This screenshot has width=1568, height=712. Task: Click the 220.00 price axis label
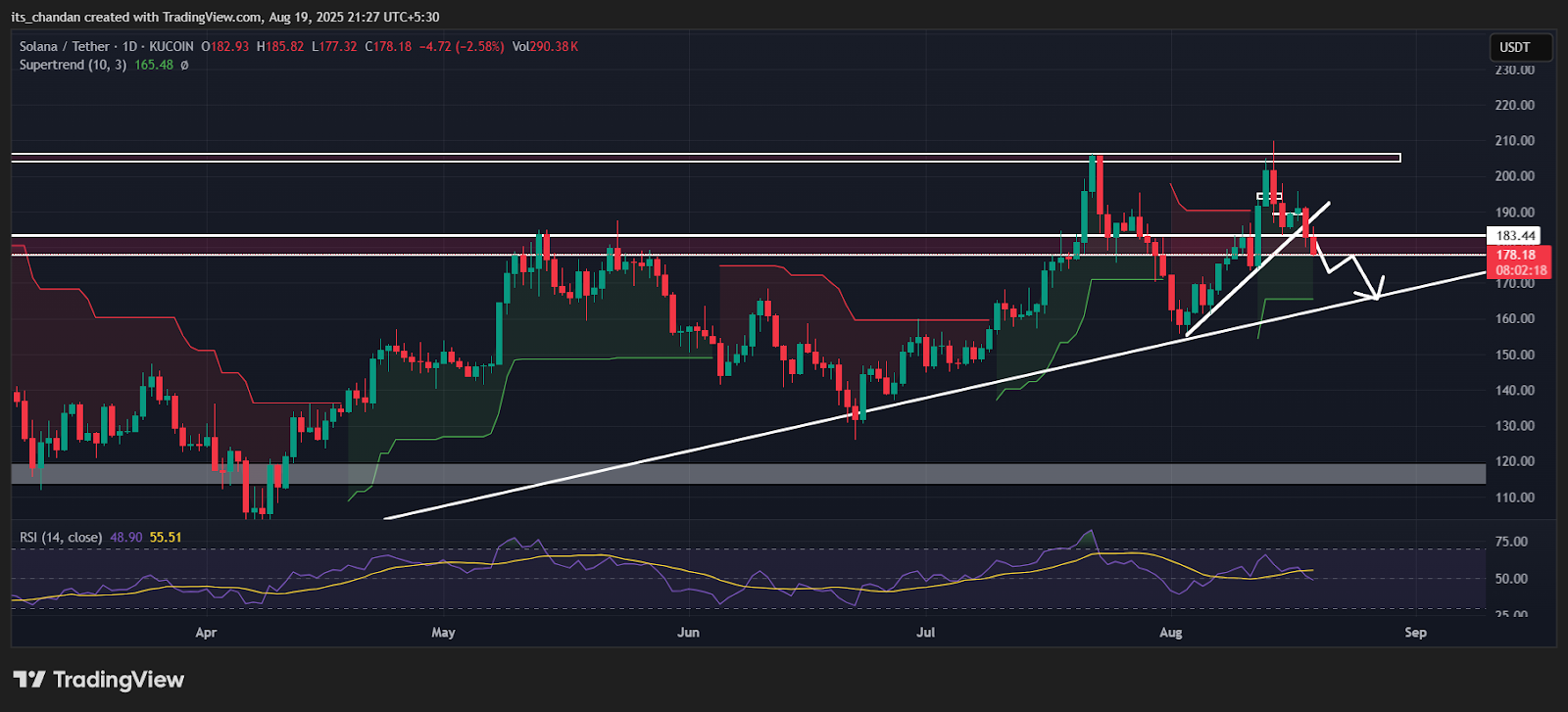1515,105
